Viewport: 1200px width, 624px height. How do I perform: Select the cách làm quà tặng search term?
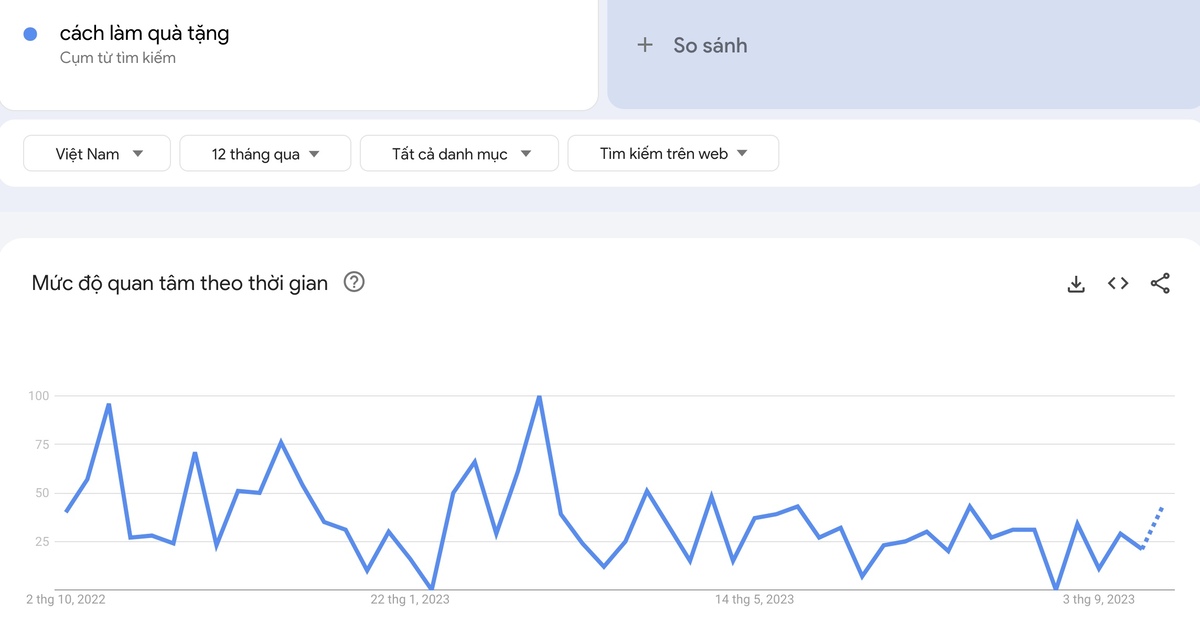pos(144,33)
